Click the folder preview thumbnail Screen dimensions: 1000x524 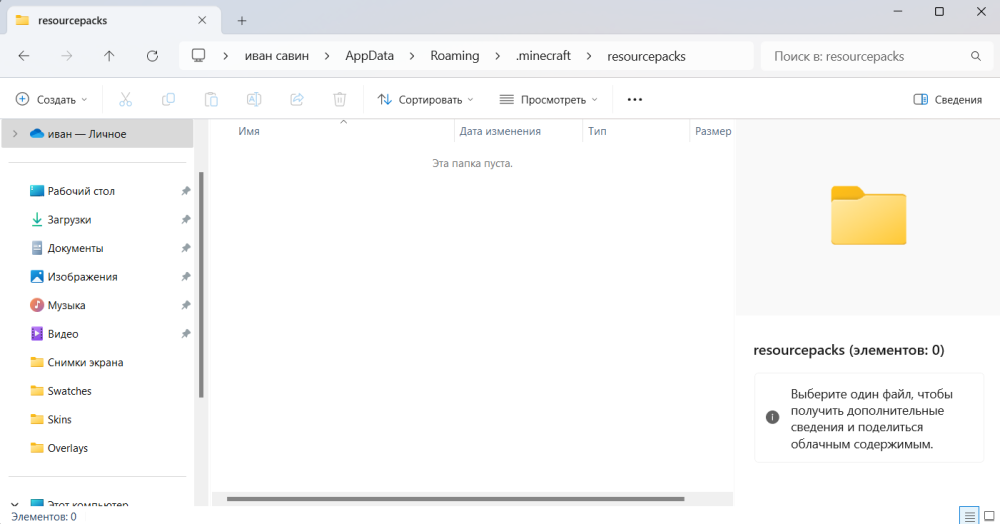[868, 215]
